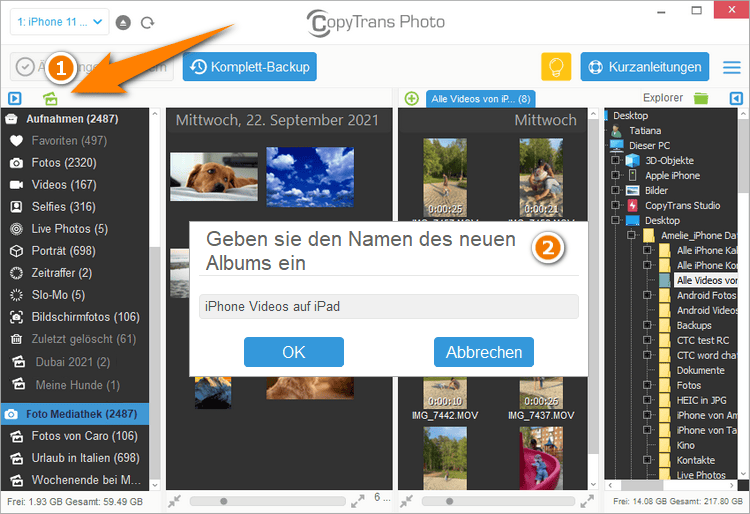Select the 0:00:25 video thumbnail at top
This screenshot has width=750, height=514.
tap(445, 178)
